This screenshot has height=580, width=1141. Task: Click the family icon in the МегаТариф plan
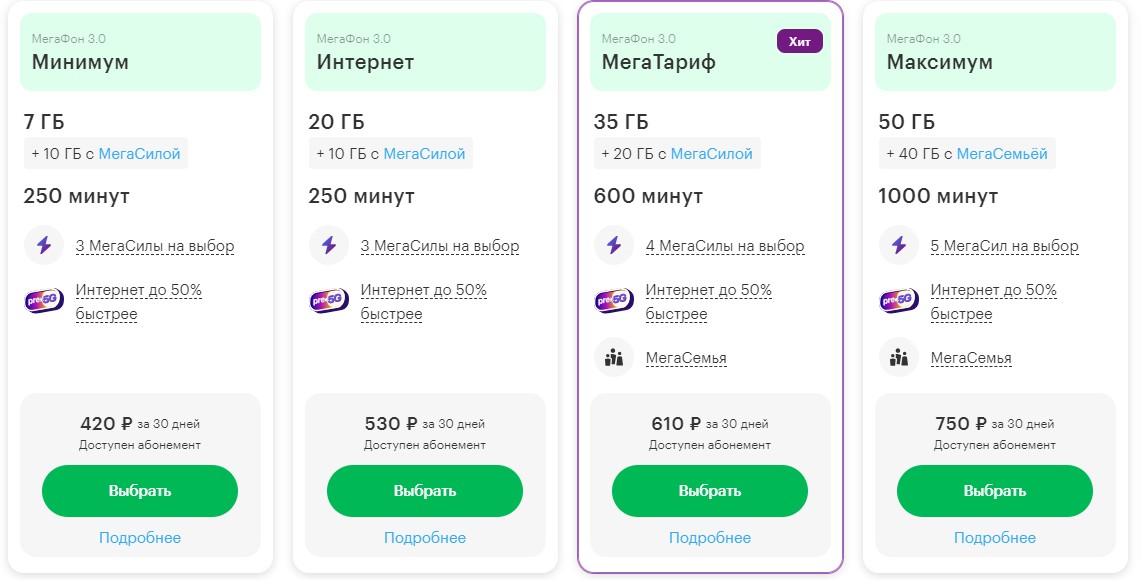pos(614,357)
